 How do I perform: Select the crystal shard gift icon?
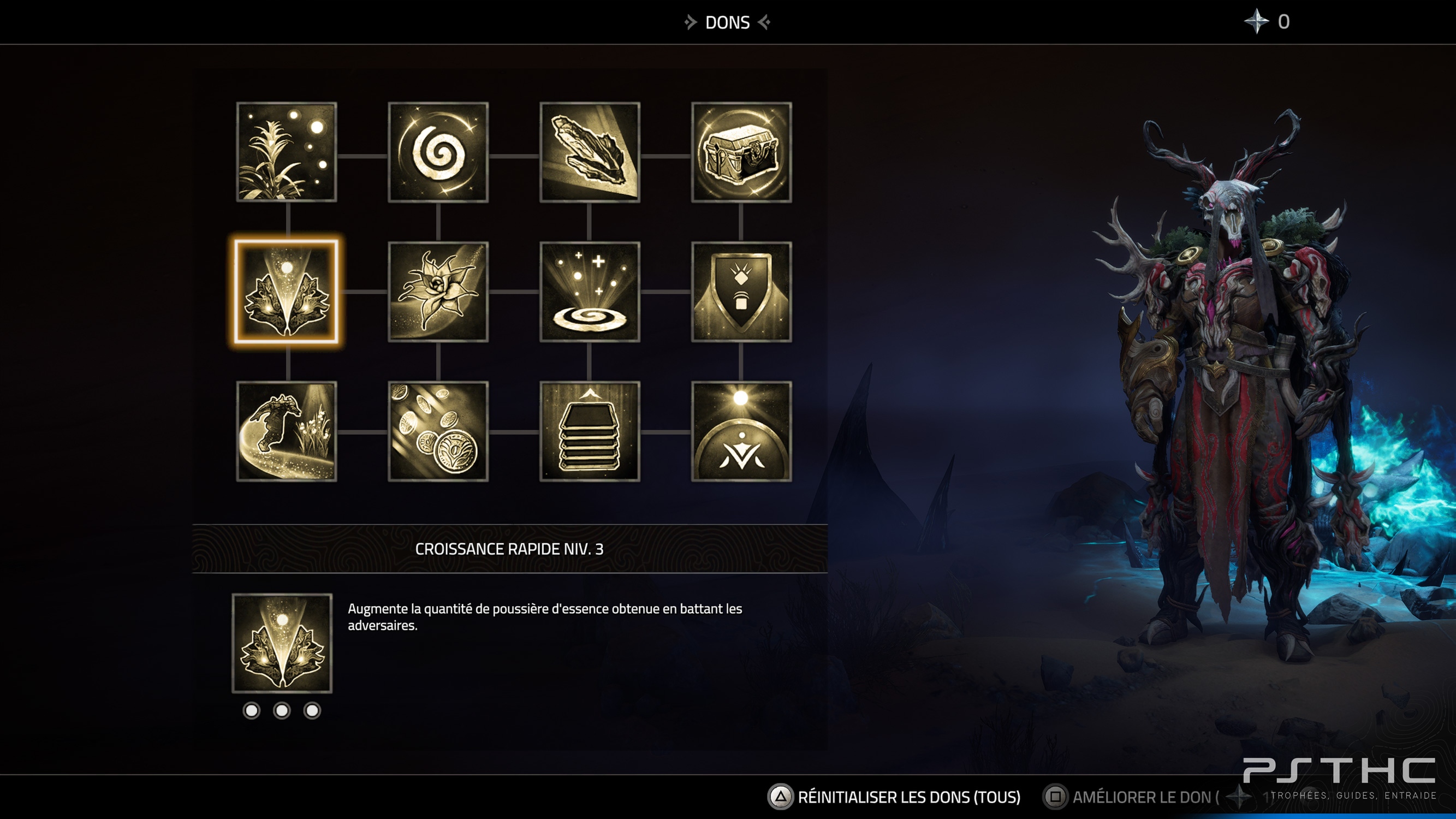click(590, 152)
